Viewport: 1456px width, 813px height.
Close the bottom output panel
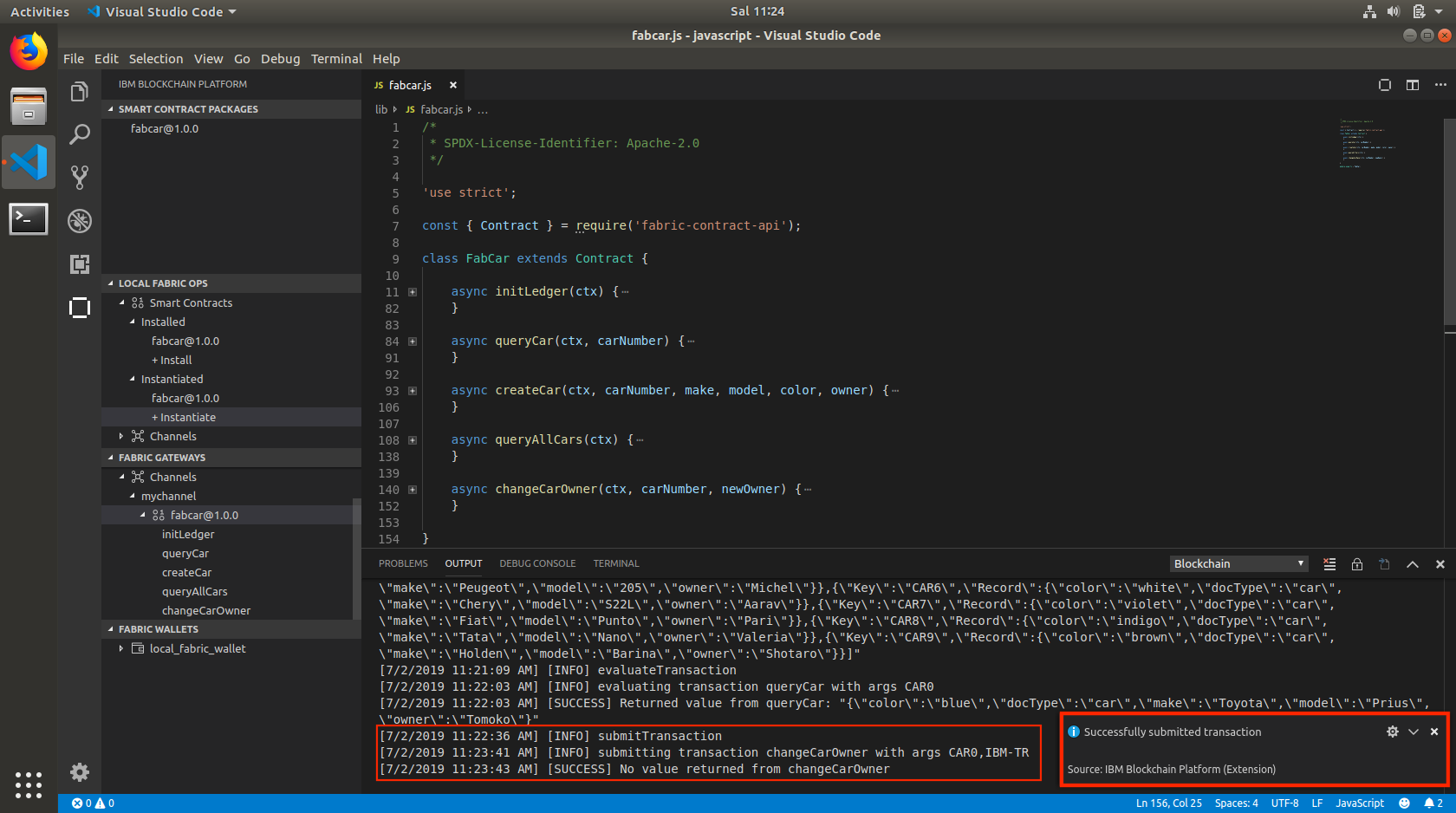(1440, 564)
